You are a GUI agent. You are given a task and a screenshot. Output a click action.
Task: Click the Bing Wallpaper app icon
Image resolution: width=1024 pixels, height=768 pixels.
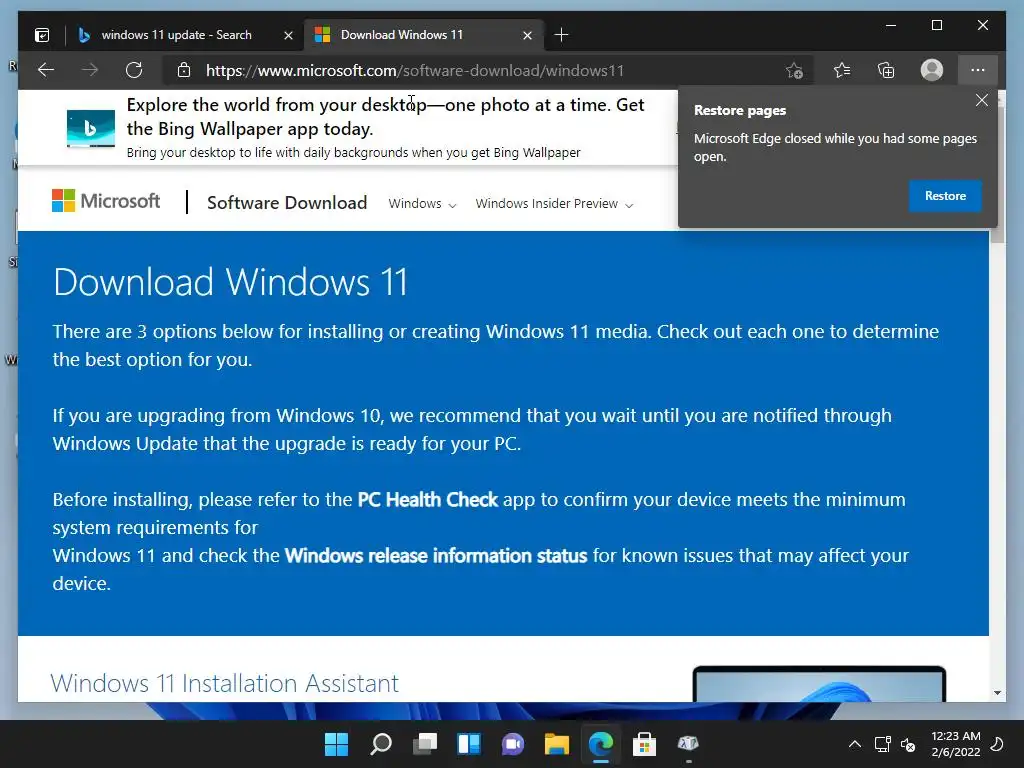pos(91,129)
